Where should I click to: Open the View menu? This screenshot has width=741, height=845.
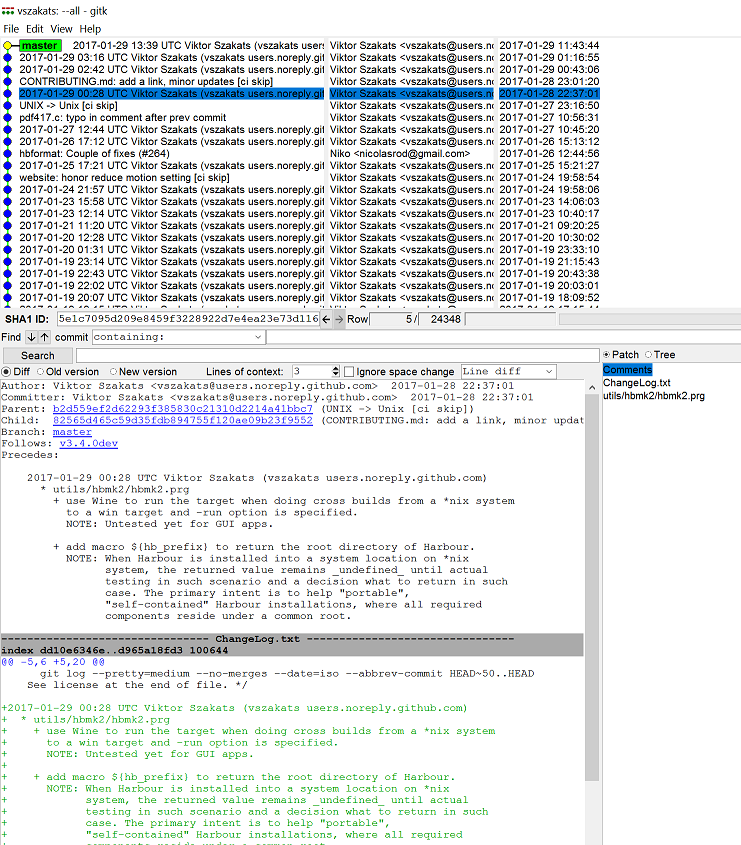point(61,29)
